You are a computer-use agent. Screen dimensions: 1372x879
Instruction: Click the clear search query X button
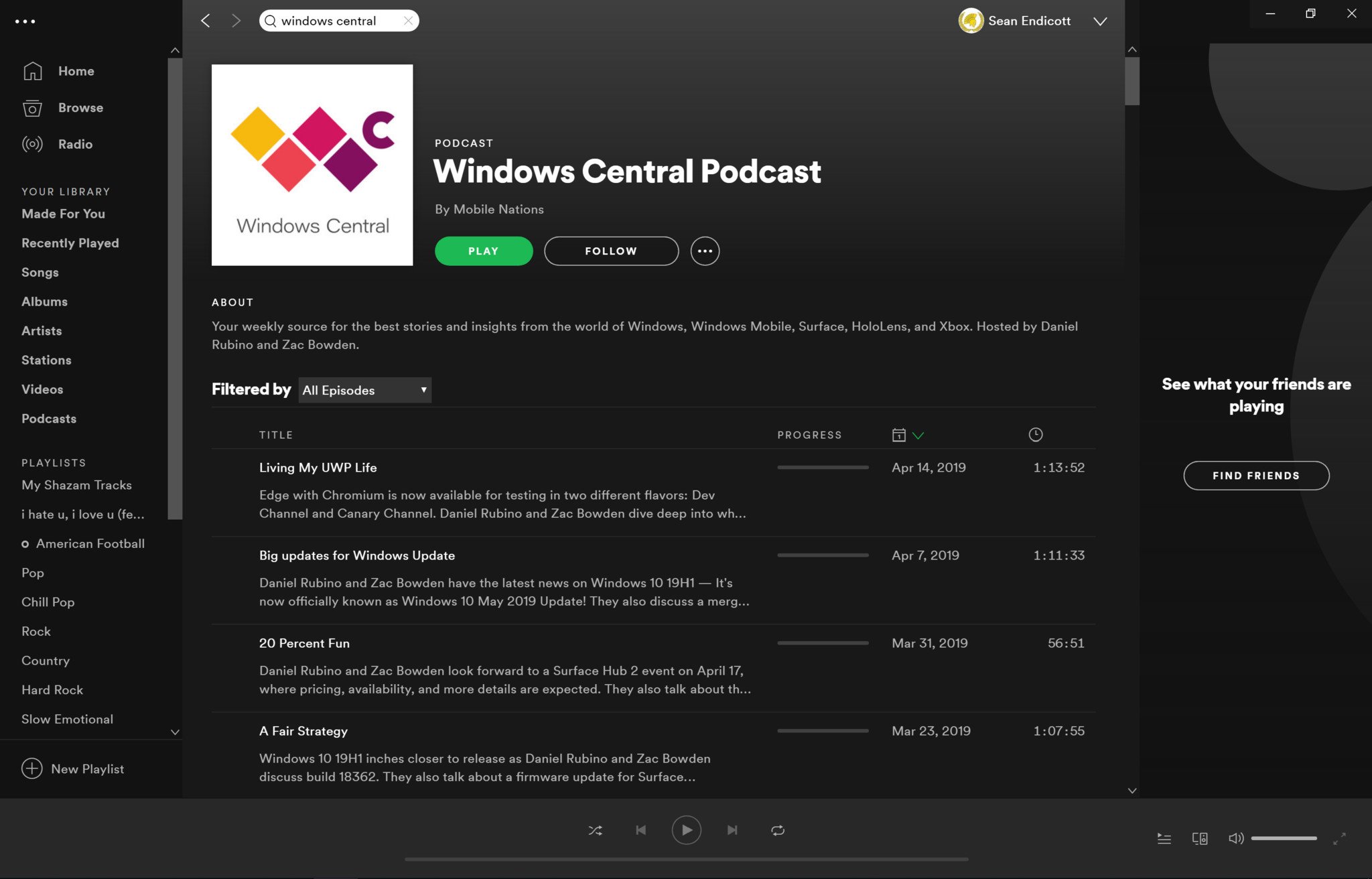tap(407, 20)
